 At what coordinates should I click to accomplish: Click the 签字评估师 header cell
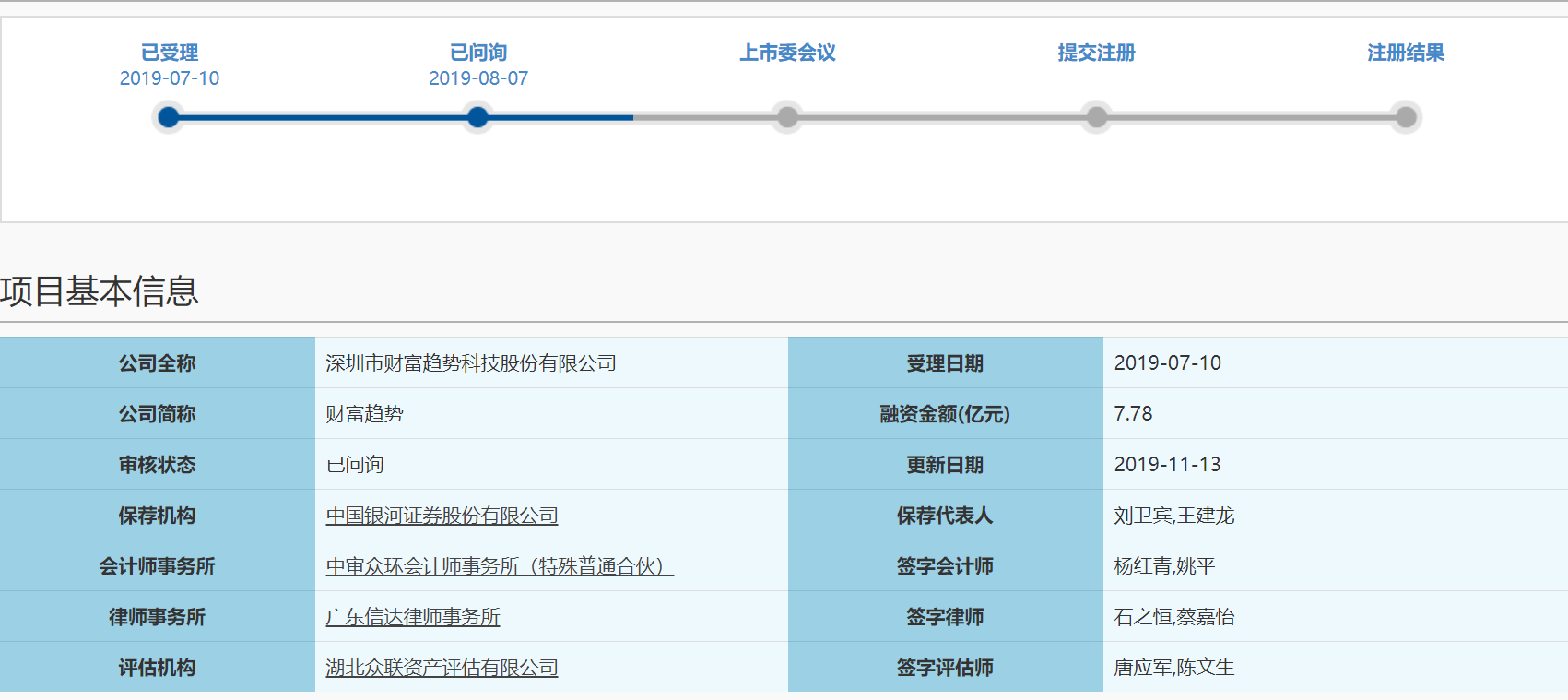pyautogui.click(x=946, y=667)
